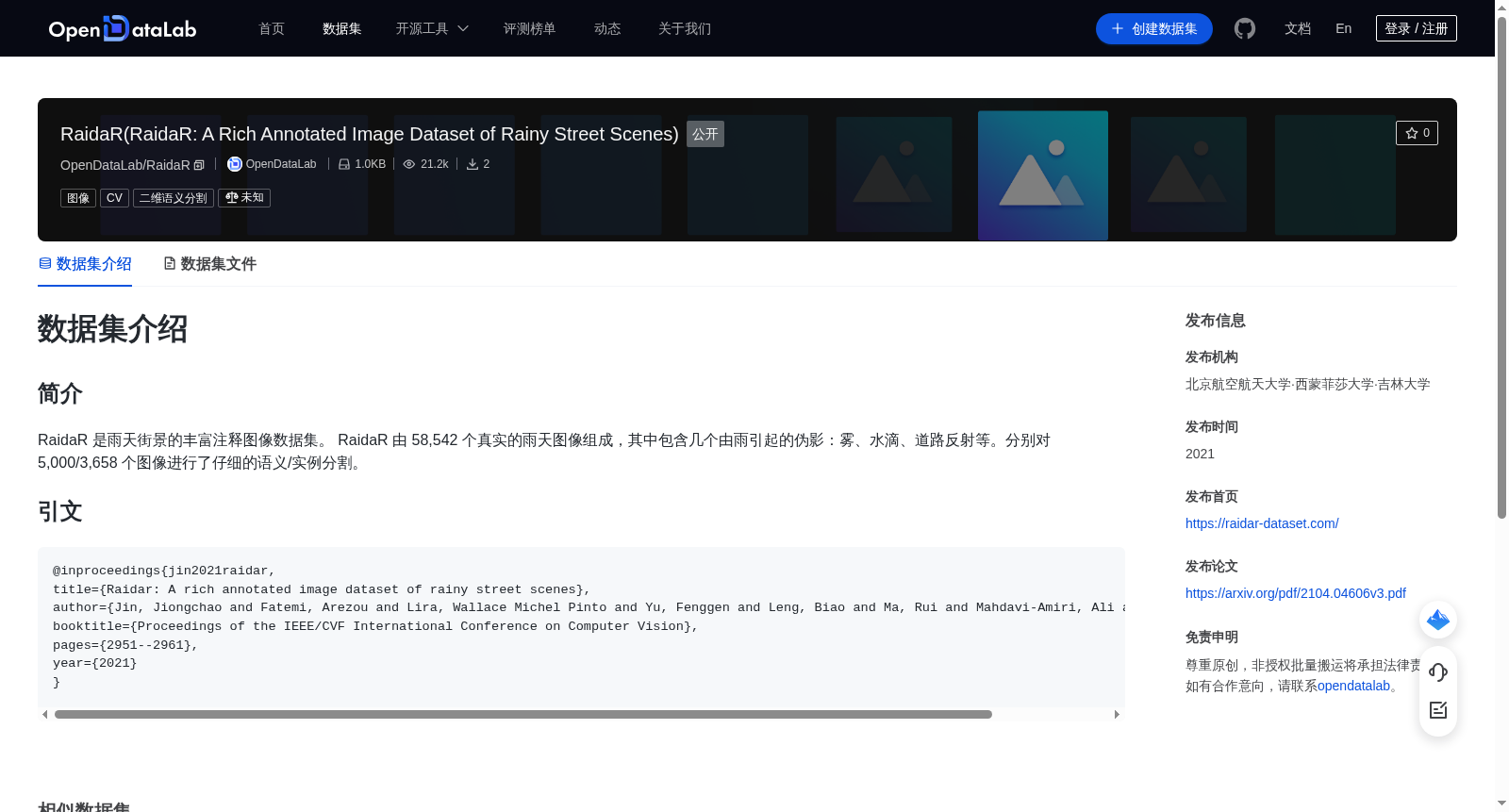The image size is (1509, 812).
Task: Click the 免责申明 heading
Action: [x=1212, y=637]
